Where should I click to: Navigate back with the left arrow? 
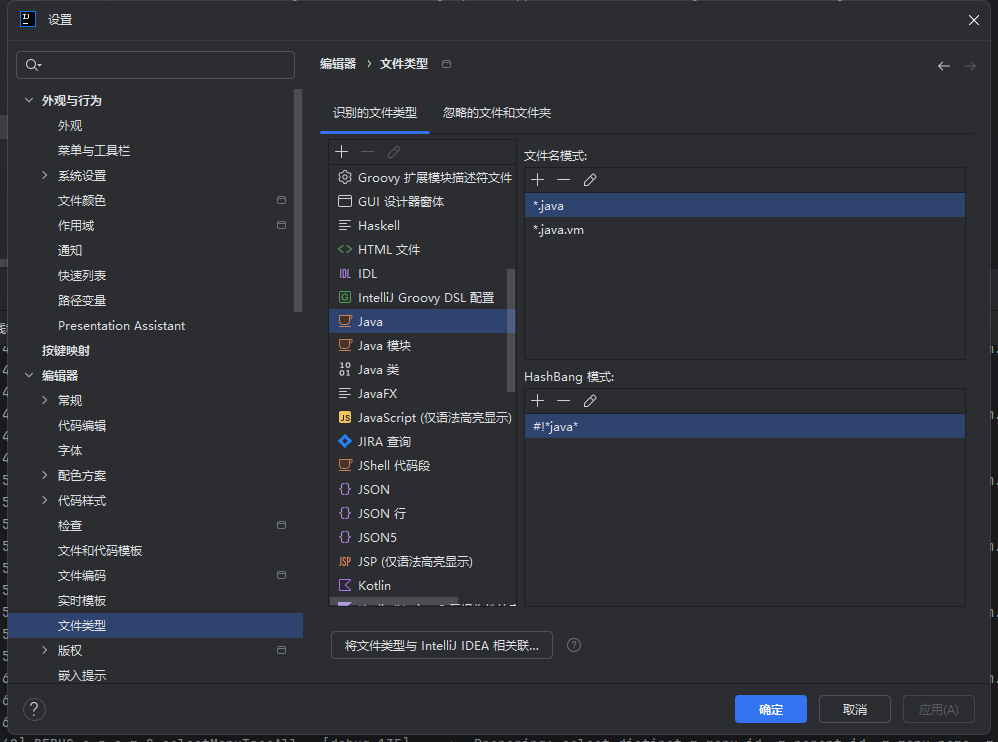coord(944,66)
